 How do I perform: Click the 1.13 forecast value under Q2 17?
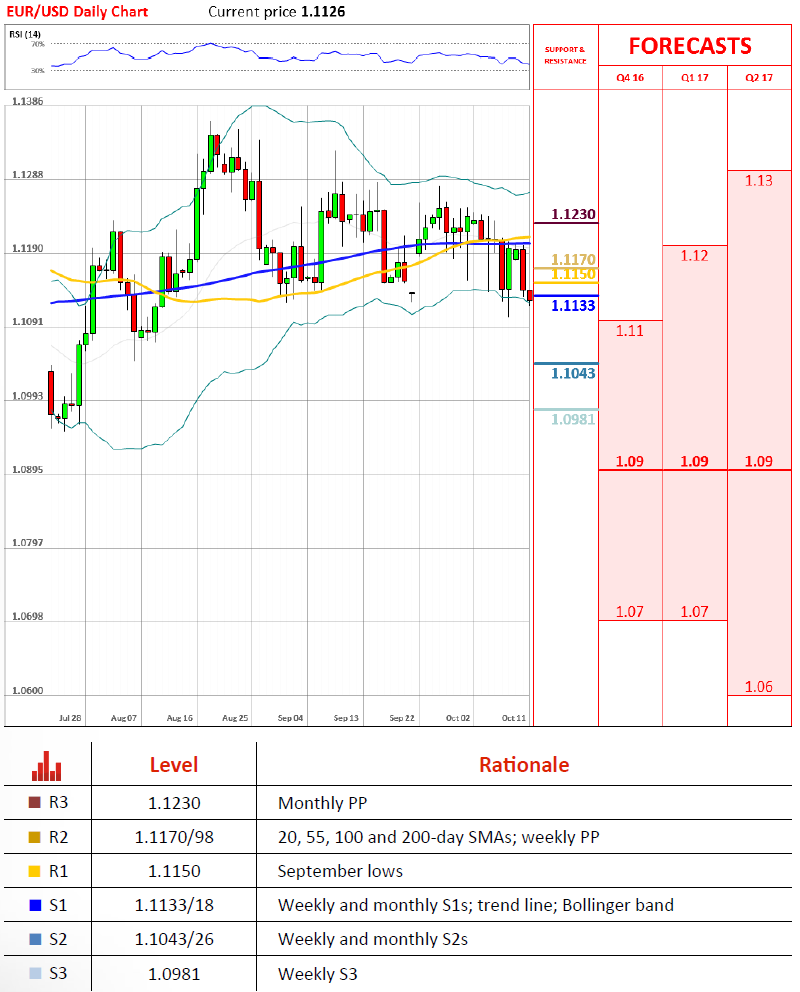(758, 181)
